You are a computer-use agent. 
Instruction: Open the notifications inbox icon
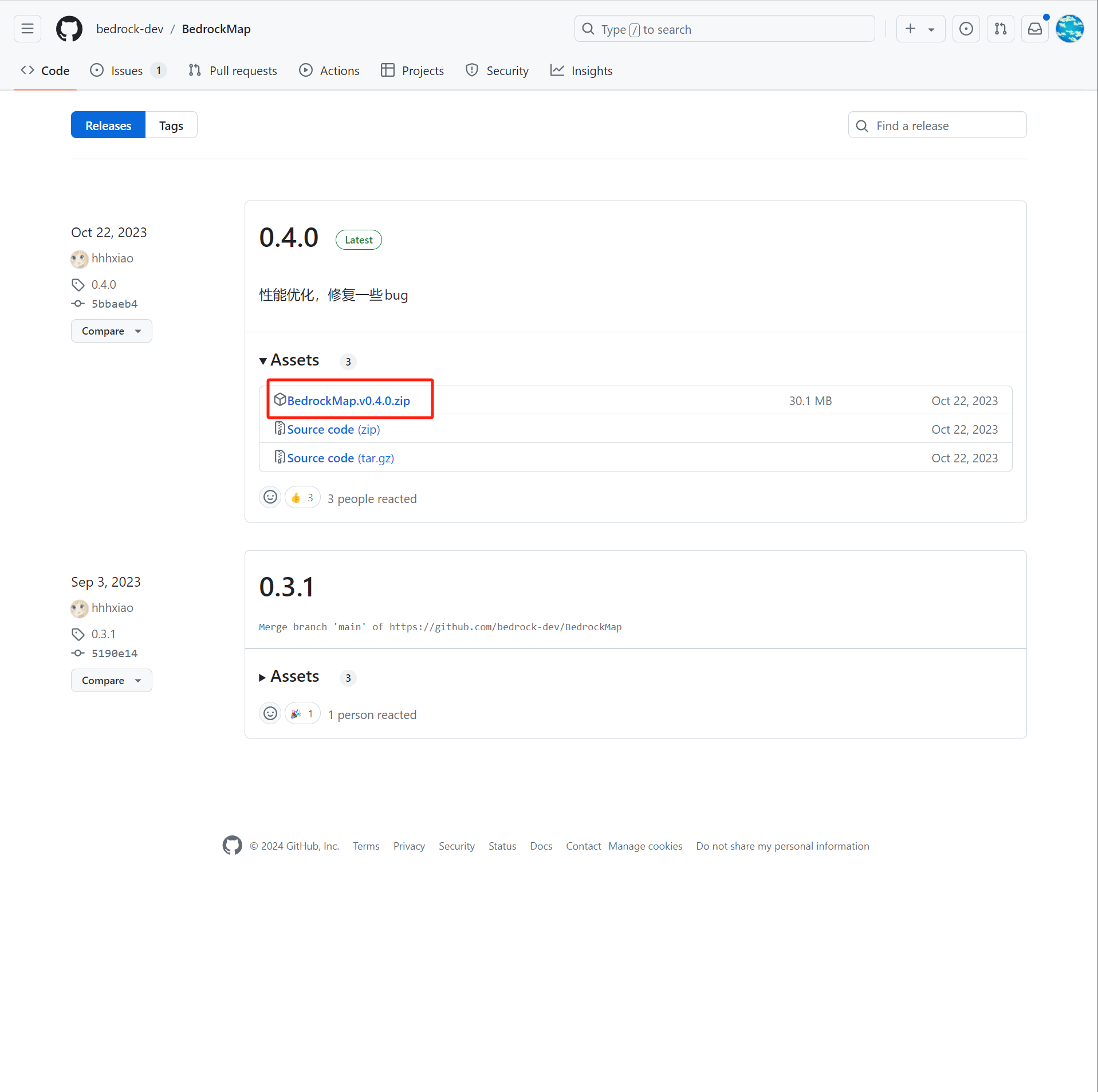1035,29
